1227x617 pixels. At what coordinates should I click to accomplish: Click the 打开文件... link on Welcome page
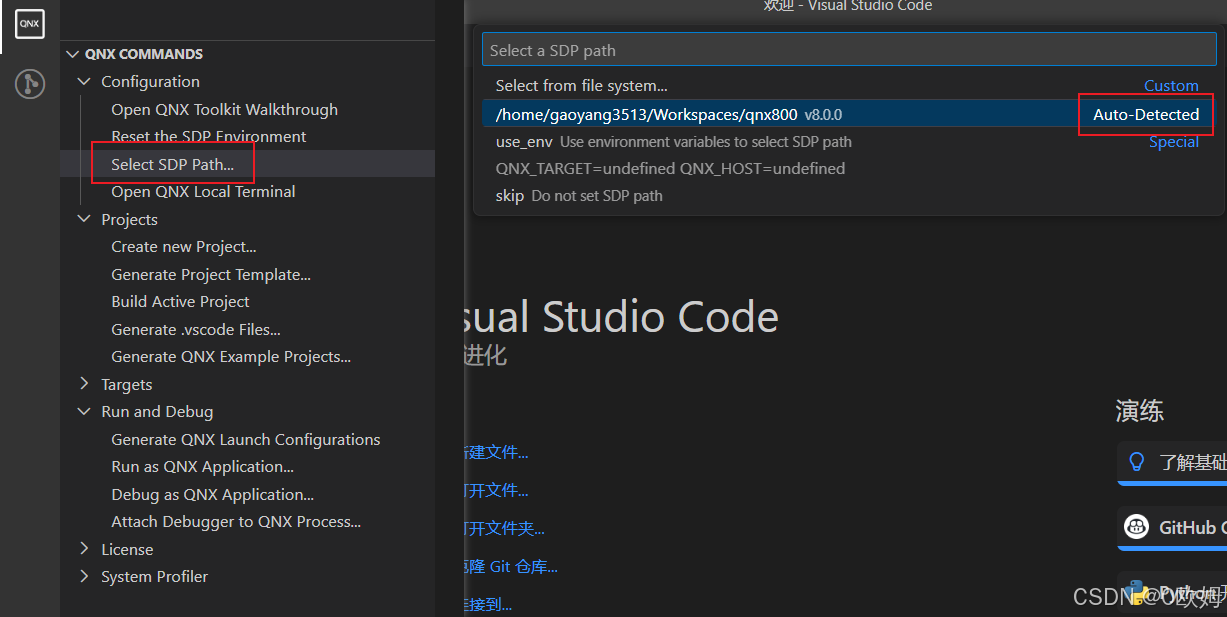click(496, 490)
